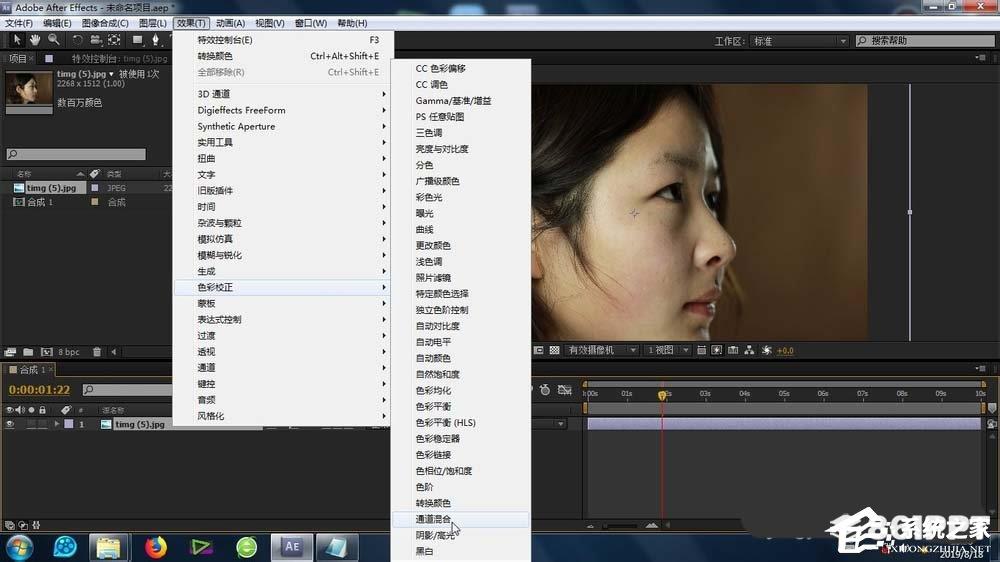Open After Effects from taskbar
Viewport: 1000px width, 562px height.
tap(291, 547)
